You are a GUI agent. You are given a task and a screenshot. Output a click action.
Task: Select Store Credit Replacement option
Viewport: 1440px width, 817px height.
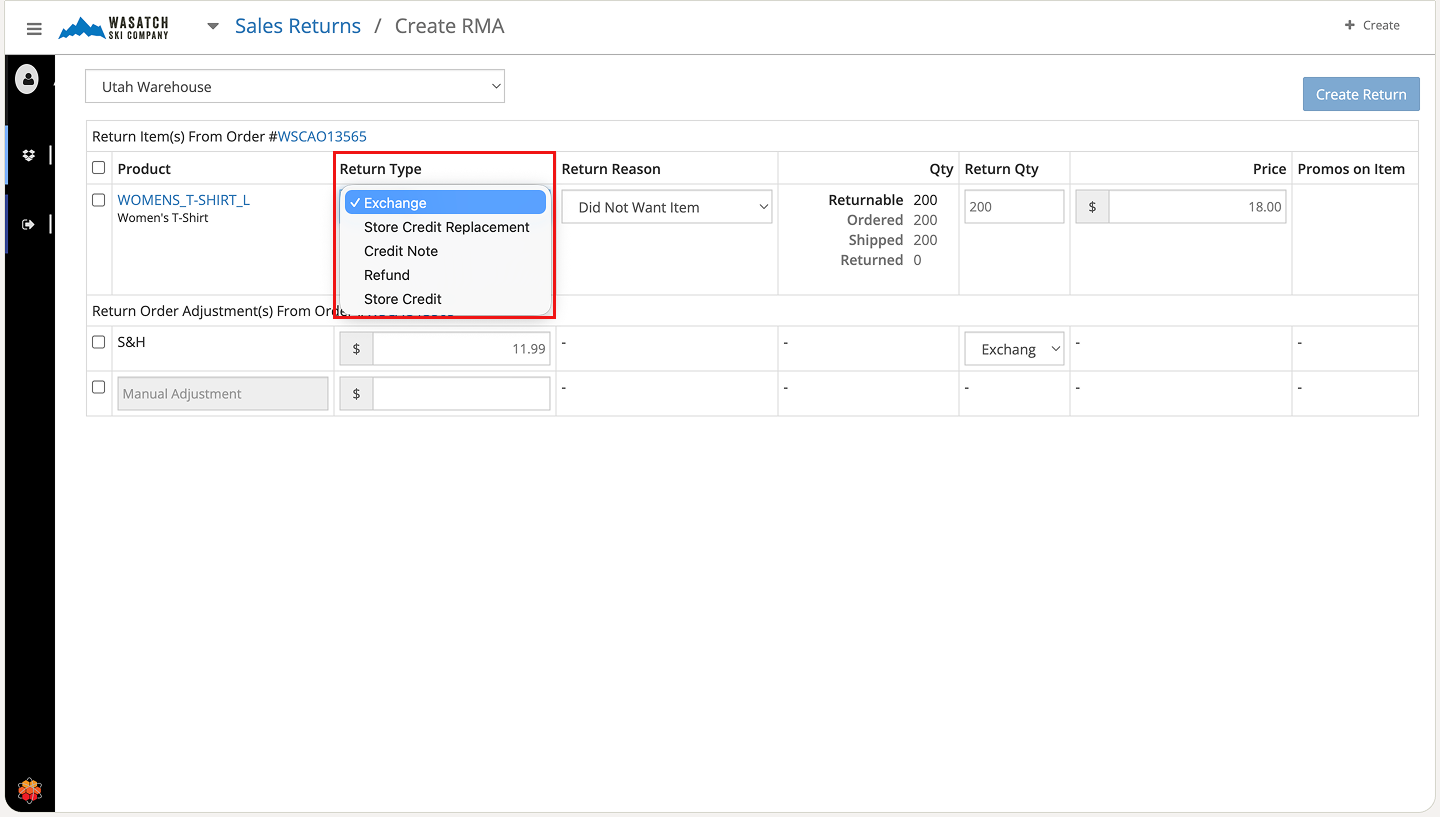click(446, 227)
